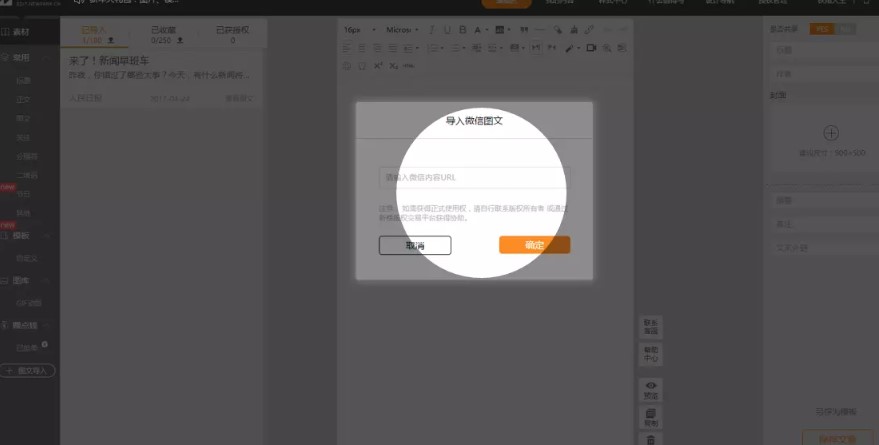Apply superscript formatting

[x=379, y=66]
